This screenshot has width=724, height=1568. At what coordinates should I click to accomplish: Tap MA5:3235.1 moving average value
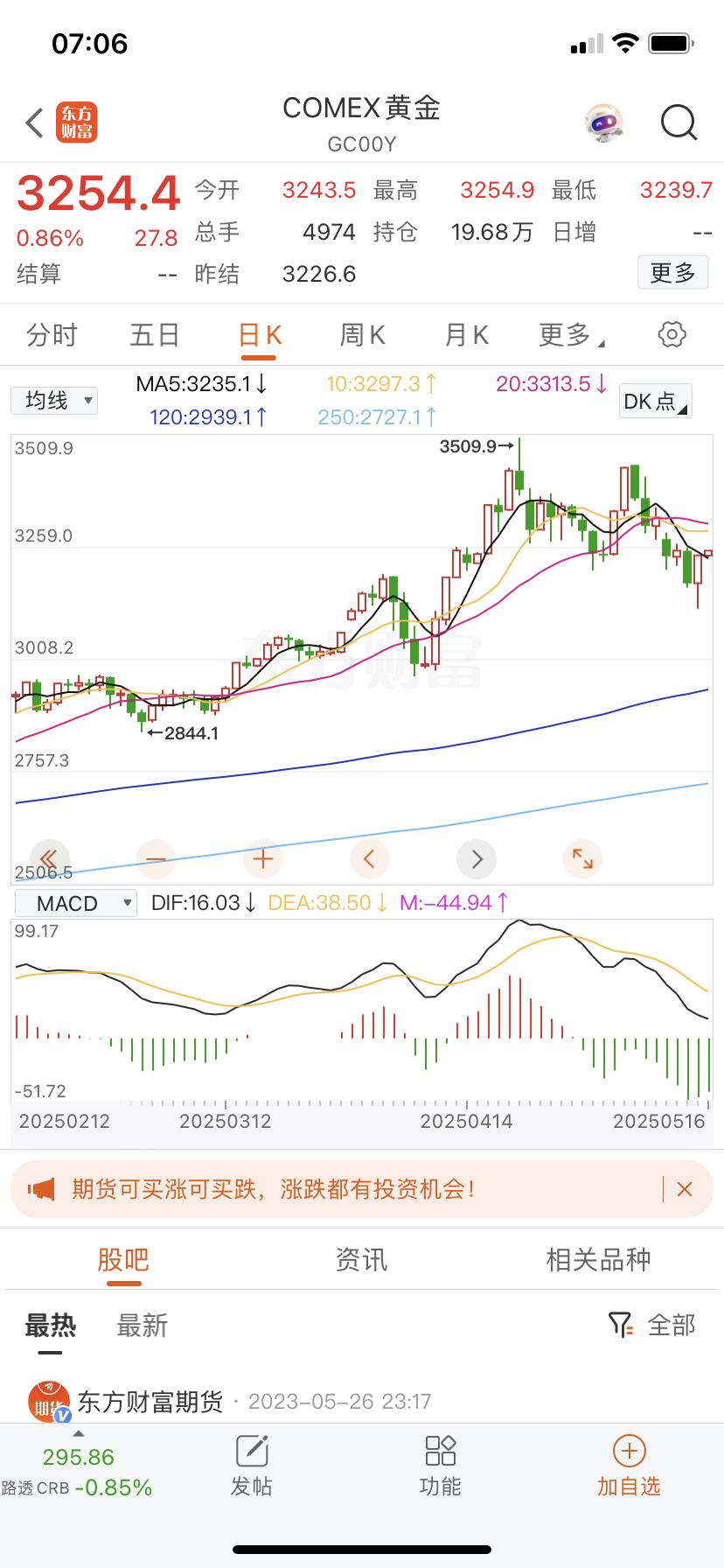202,384
